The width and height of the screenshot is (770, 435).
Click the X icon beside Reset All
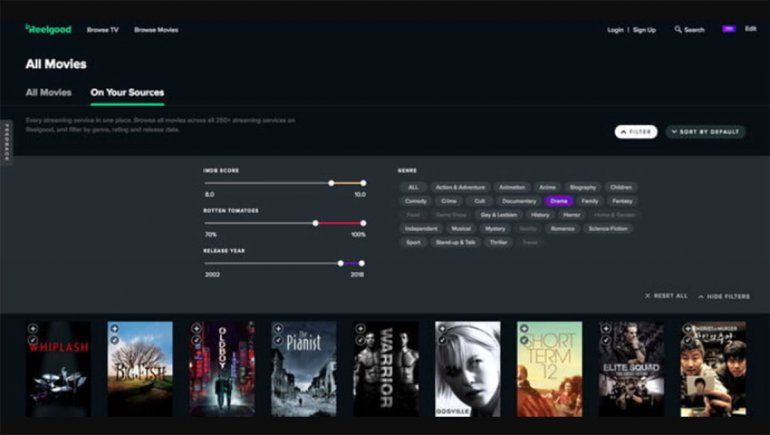point(647,296)
